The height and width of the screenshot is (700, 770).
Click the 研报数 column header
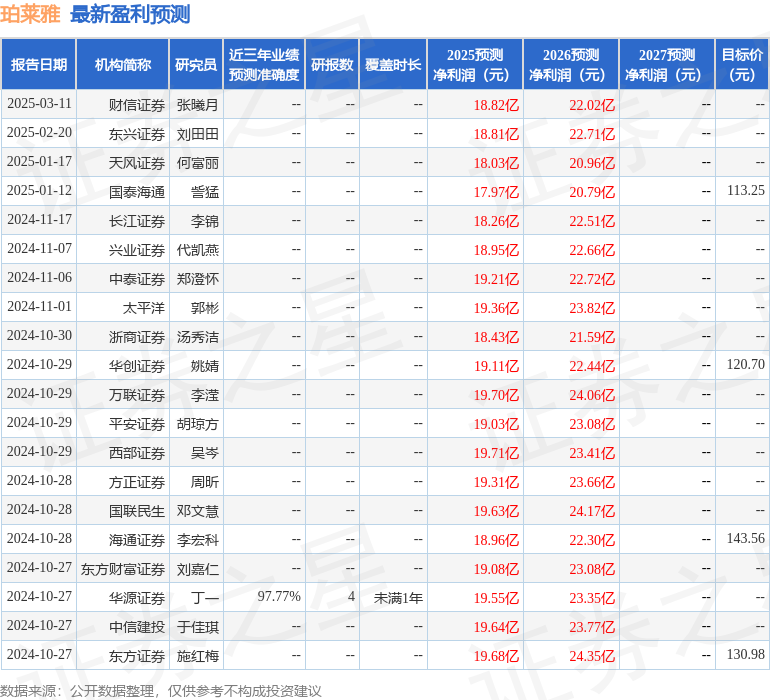(x=332, y=65)
